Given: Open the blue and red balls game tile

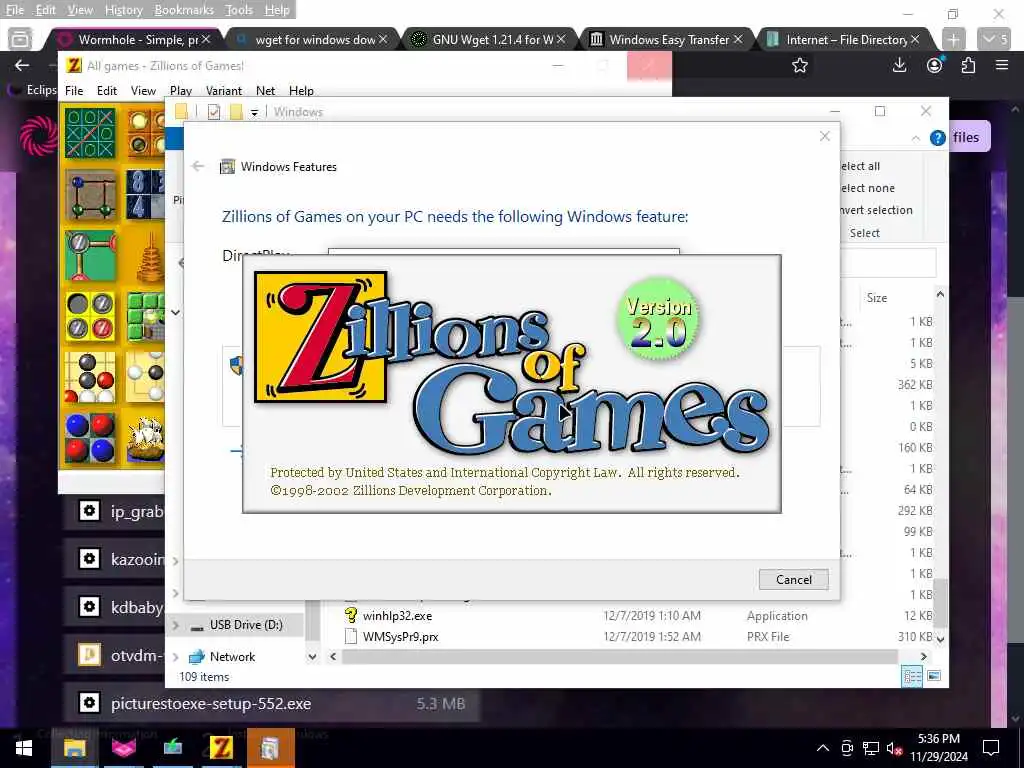Looking at the screenshot, I should pyautogui.click(x=90, y=438).
